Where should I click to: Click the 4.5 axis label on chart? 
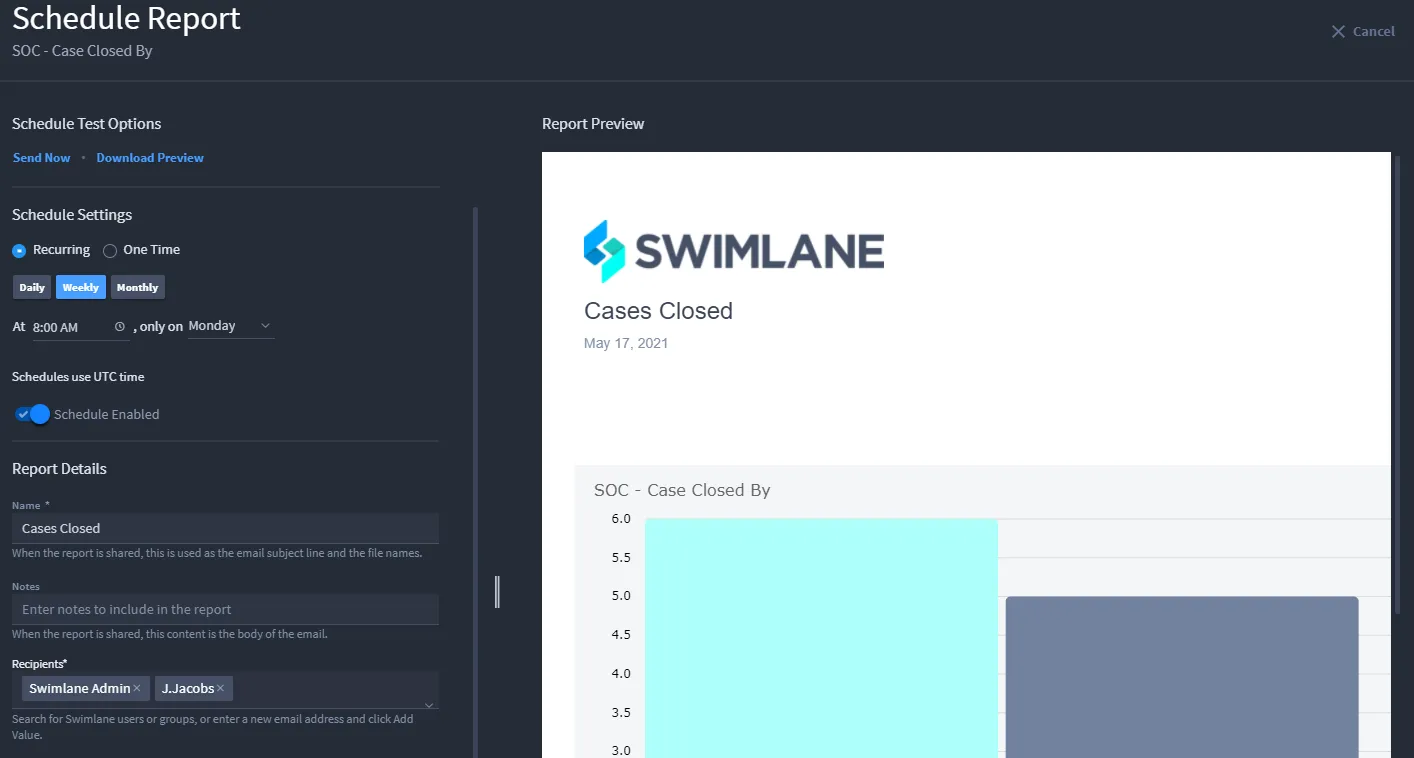point(621,634)
